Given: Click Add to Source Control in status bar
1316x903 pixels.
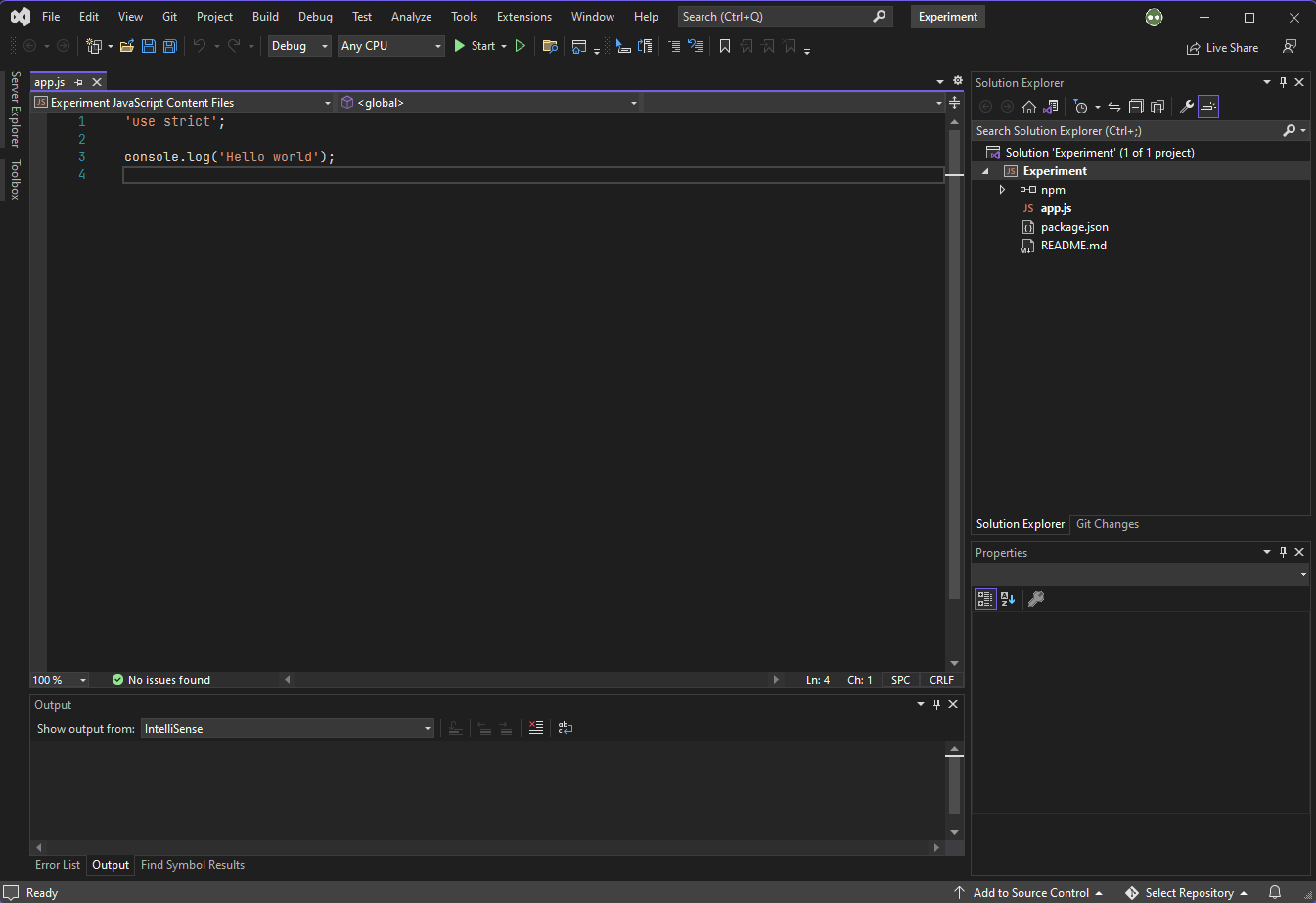Looking at the screenshot, I should pos(1029,892).
